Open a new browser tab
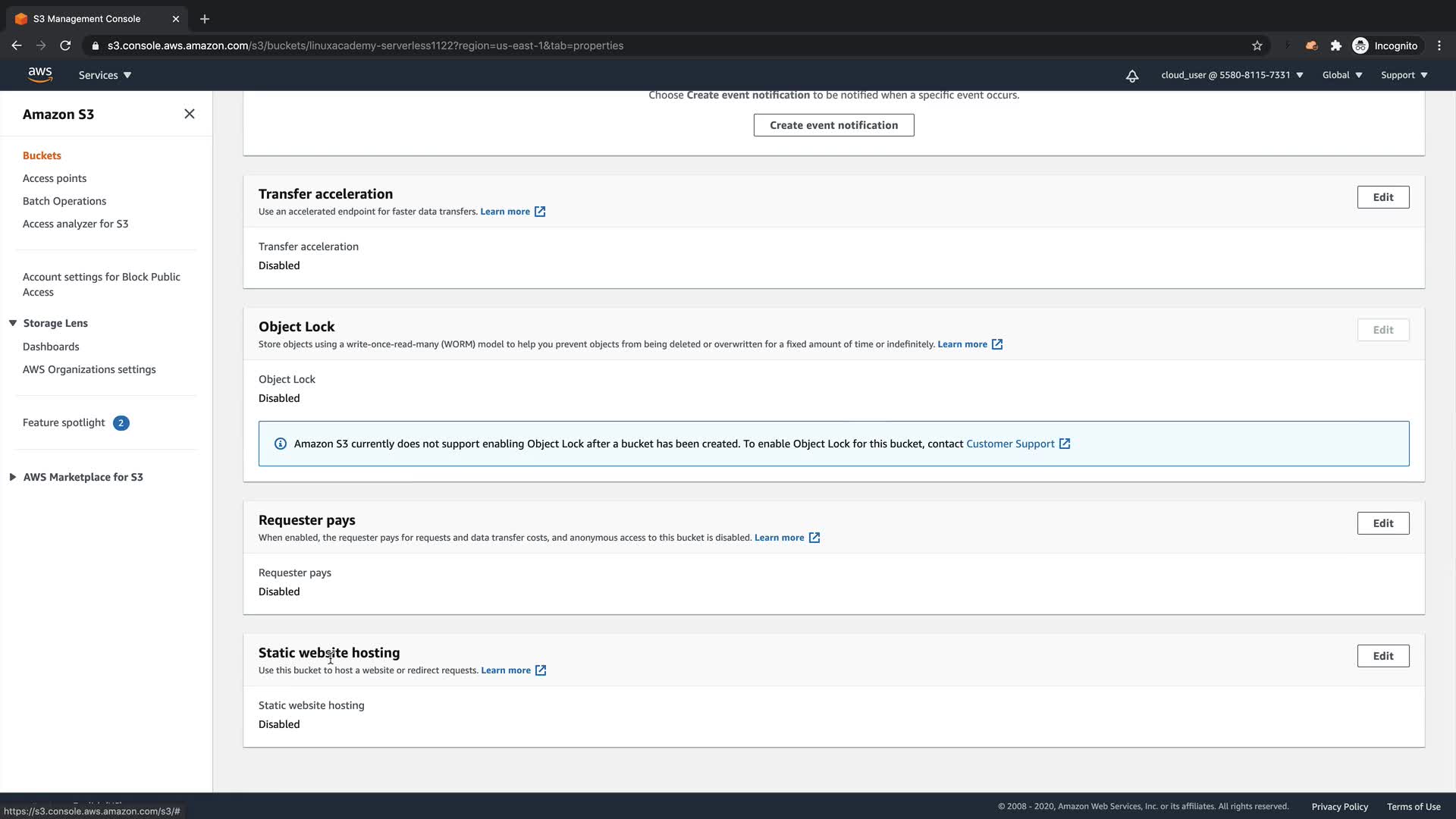The height and width of the screenshot is (819, 1456). 204,19
